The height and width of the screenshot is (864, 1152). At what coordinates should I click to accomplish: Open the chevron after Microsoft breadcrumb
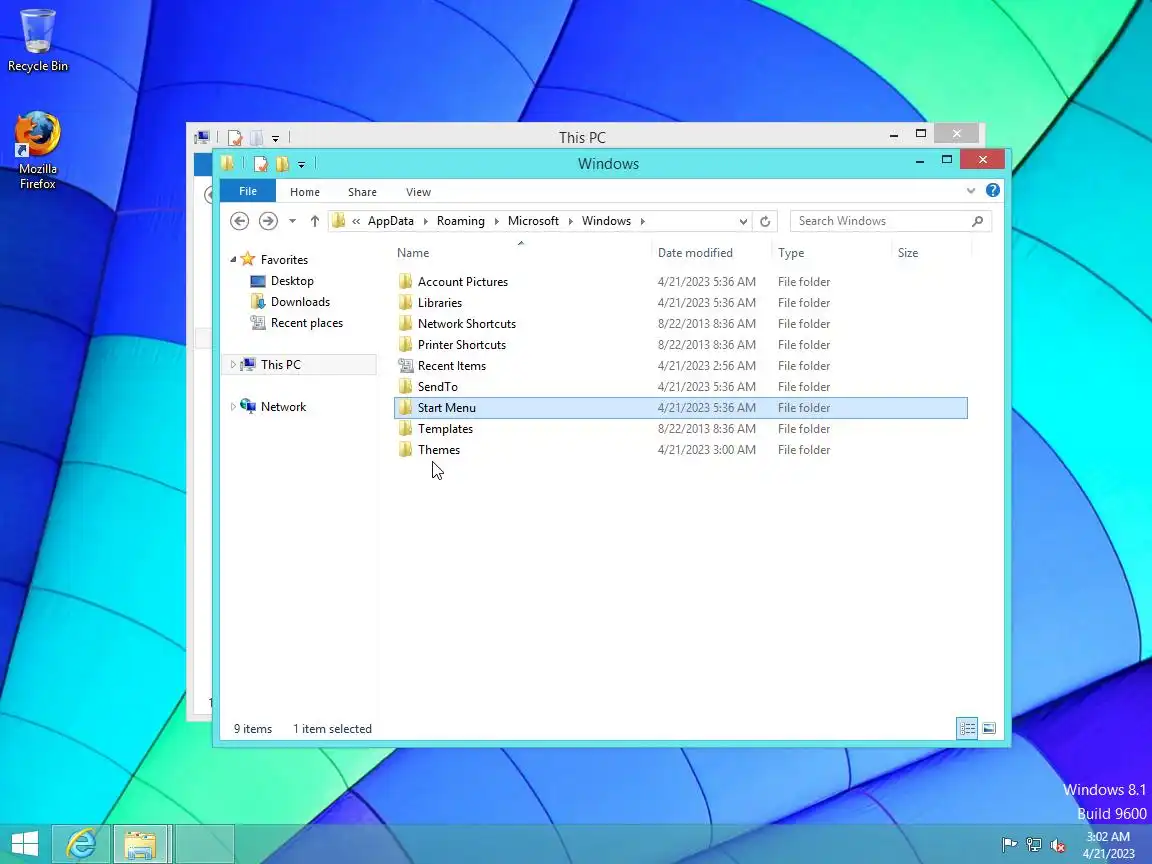pyautogui.click(x=570, y=221)
